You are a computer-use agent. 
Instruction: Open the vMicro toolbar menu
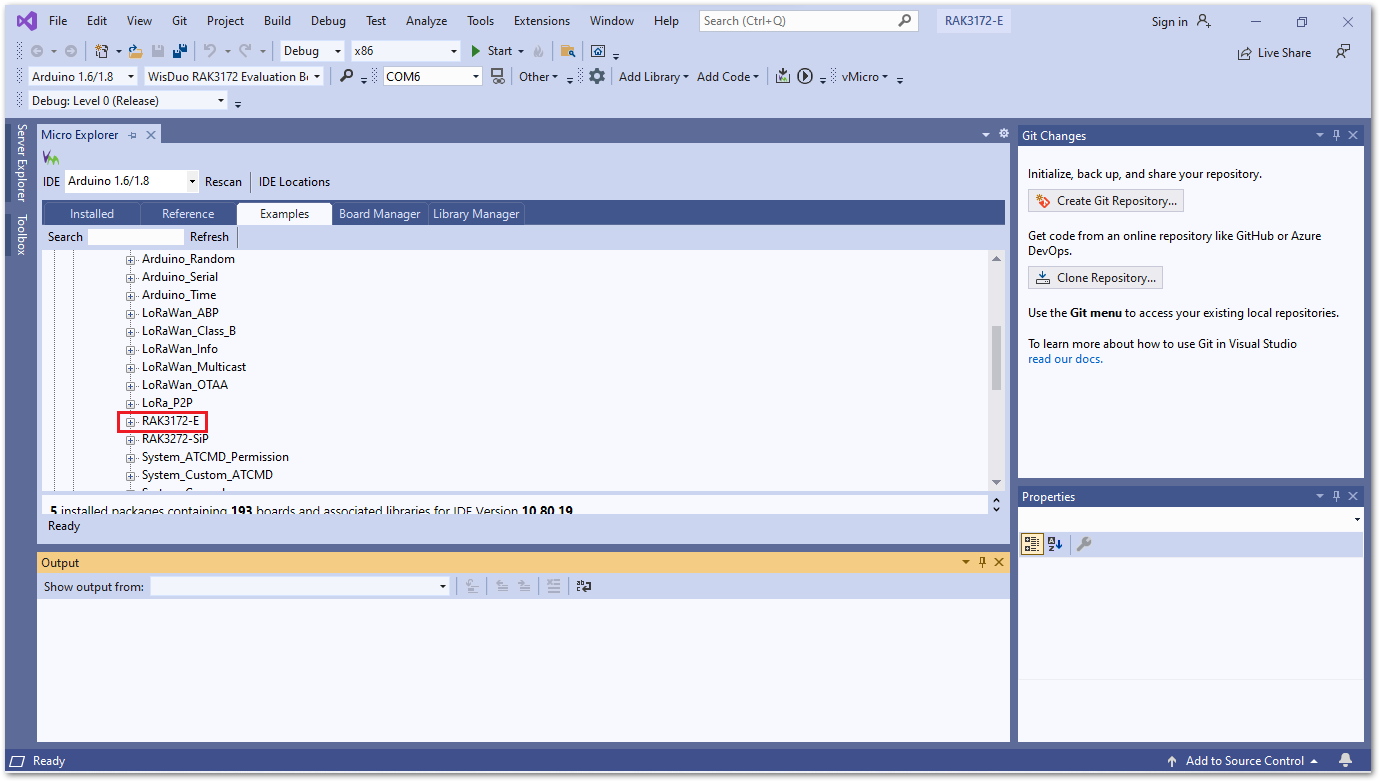pyautogui.click(x=866, y=76)
